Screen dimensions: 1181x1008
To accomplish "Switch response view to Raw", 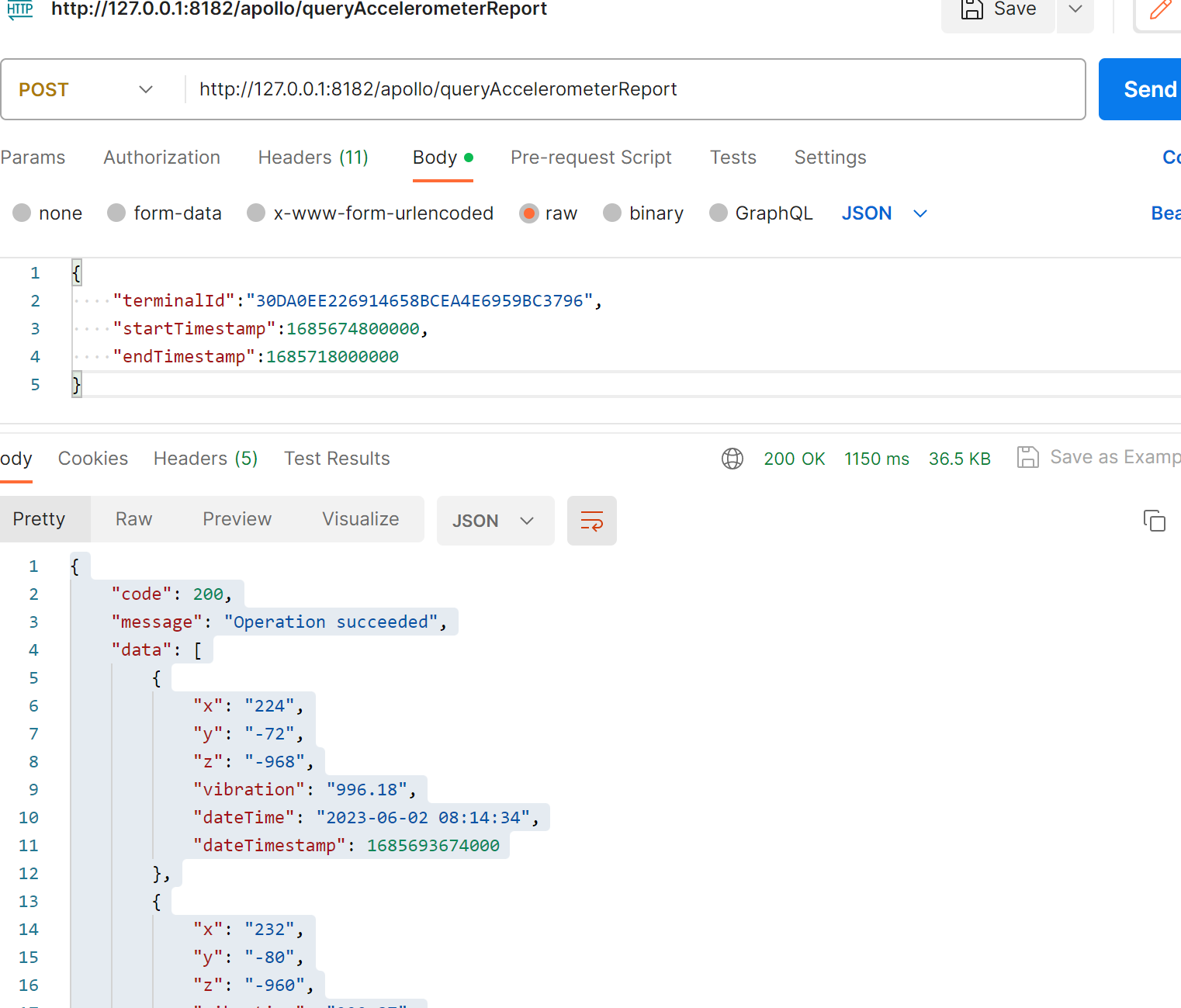I will coord(133,519).
